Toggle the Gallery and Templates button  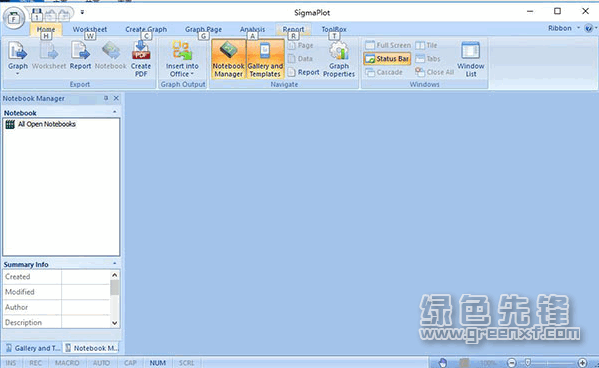265,59
